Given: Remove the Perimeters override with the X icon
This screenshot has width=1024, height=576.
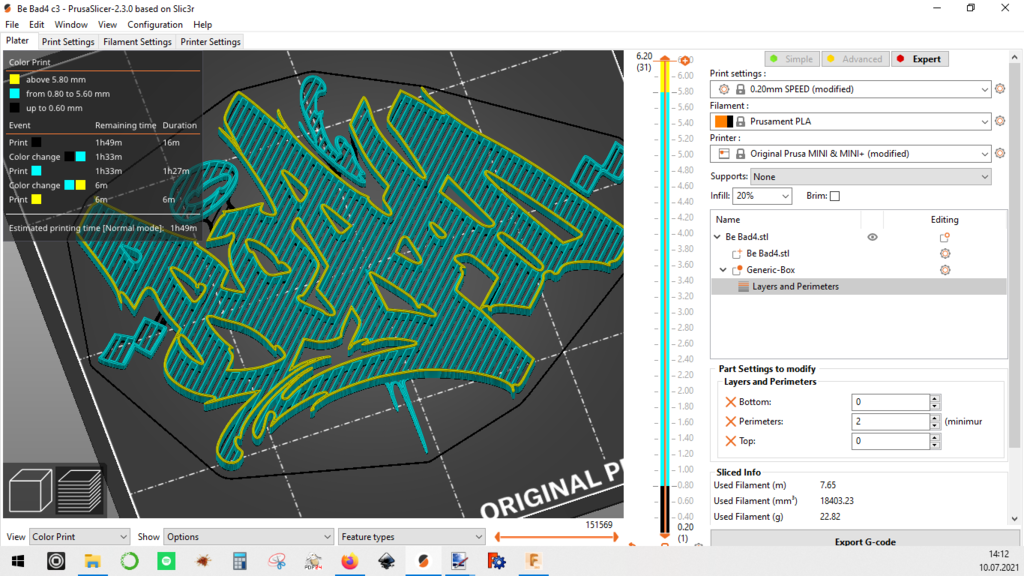Looking at the screenshot, I should 731,422.
